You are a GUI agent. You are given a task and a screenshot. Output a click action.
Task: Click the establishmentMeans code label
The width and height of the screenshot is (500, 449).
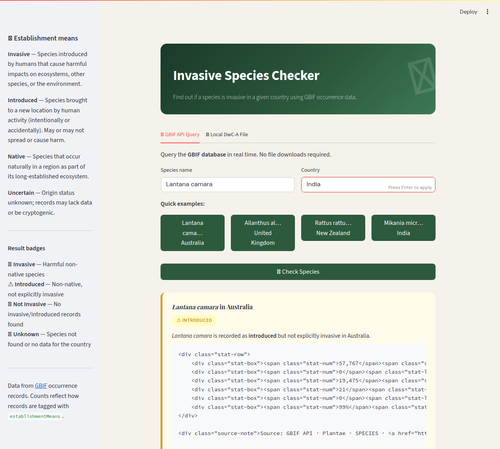(x=35, y=416)
